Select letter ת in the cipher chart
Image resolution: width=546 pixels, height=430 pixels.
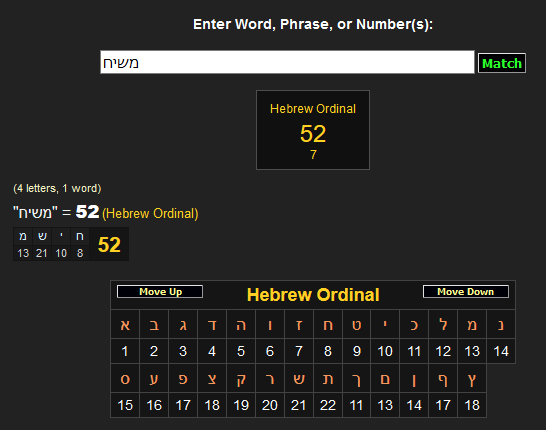click(x=327, y=379)
